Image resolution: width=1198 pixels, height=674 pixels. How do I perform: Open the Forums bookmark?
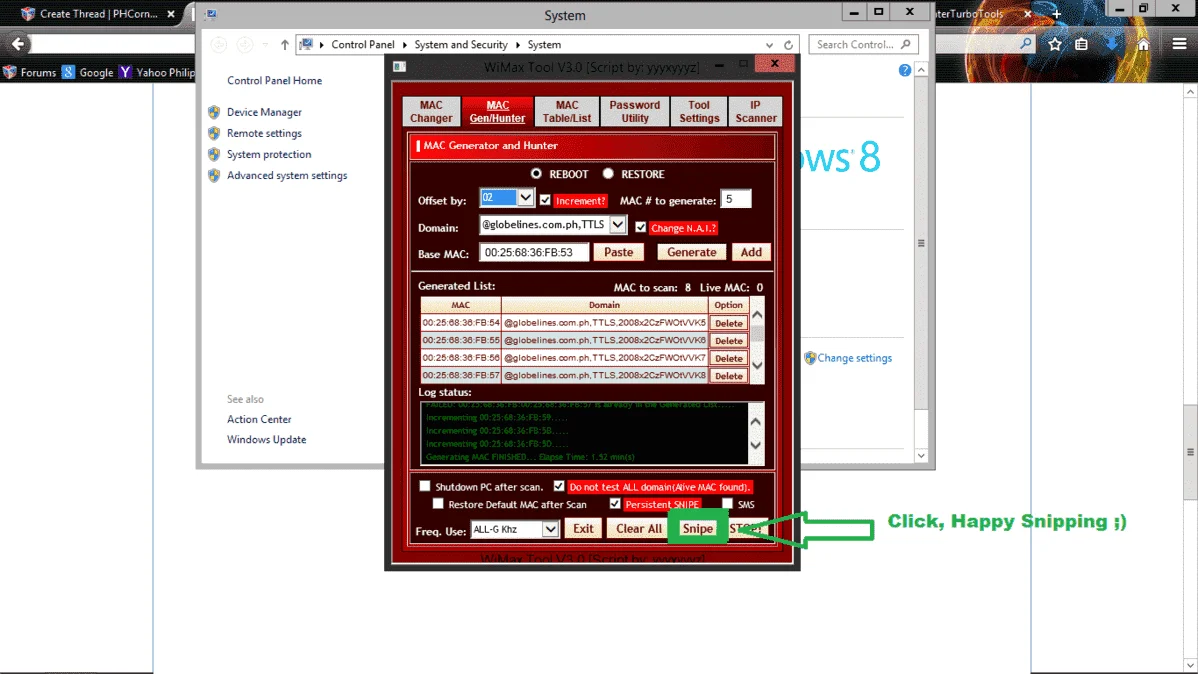(30, 73)
